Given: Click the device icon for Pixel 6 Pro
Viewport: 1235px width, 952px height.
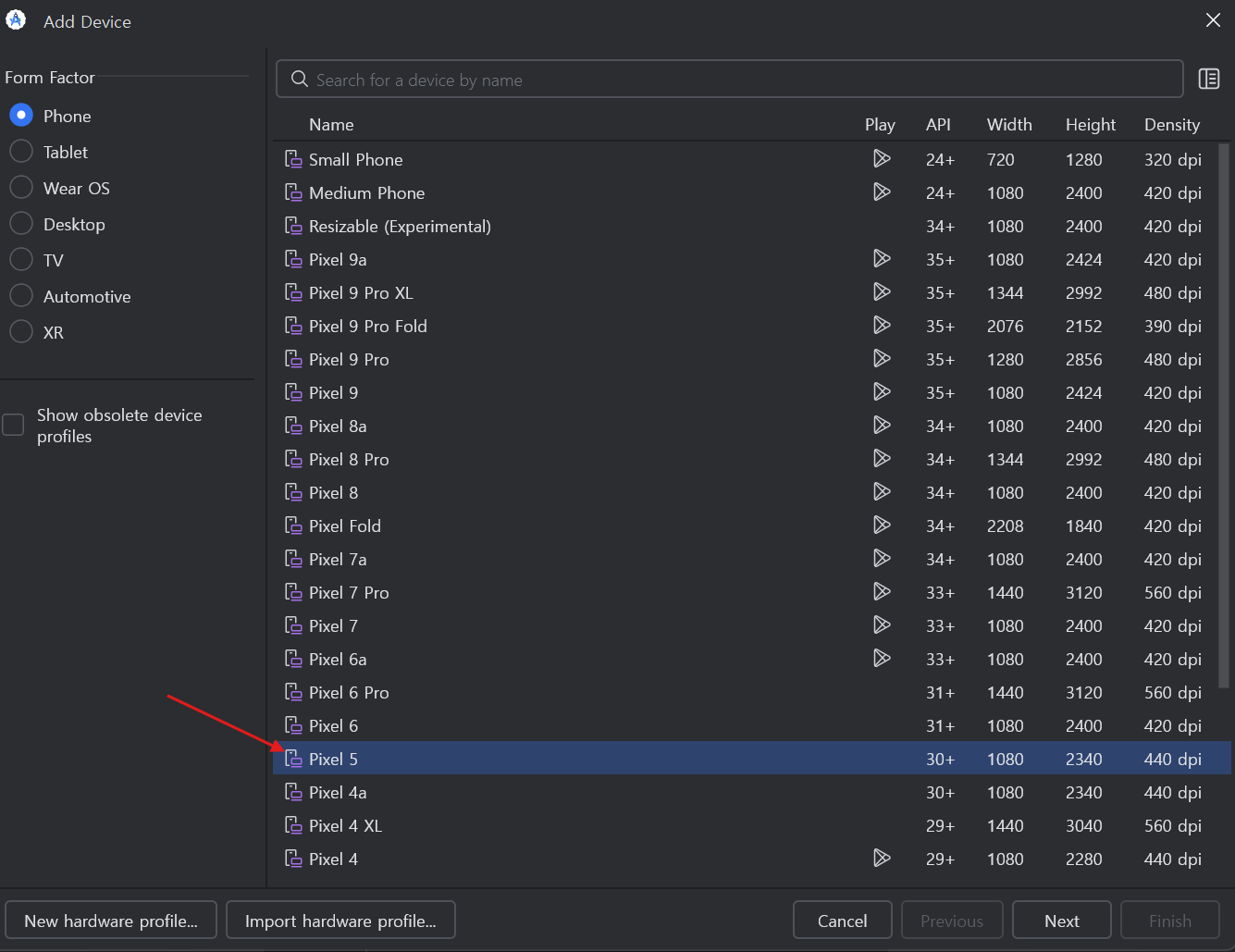Looking at the screenshot, I should [x=293, y=692].
